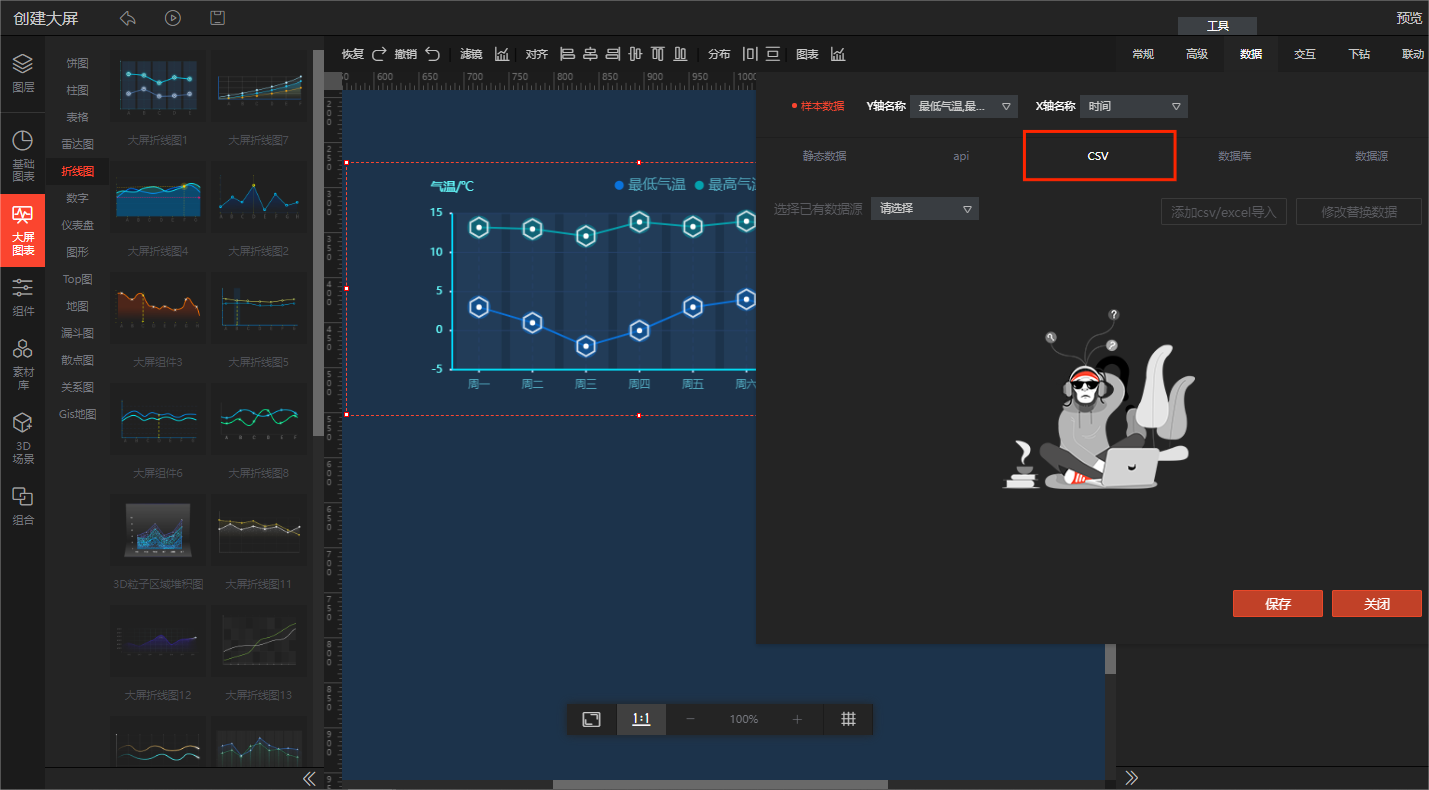Image resolution: width=1429 pixels, height=790 pixels.
Task: Select the CSV data tab
Action: [1099, 156]
